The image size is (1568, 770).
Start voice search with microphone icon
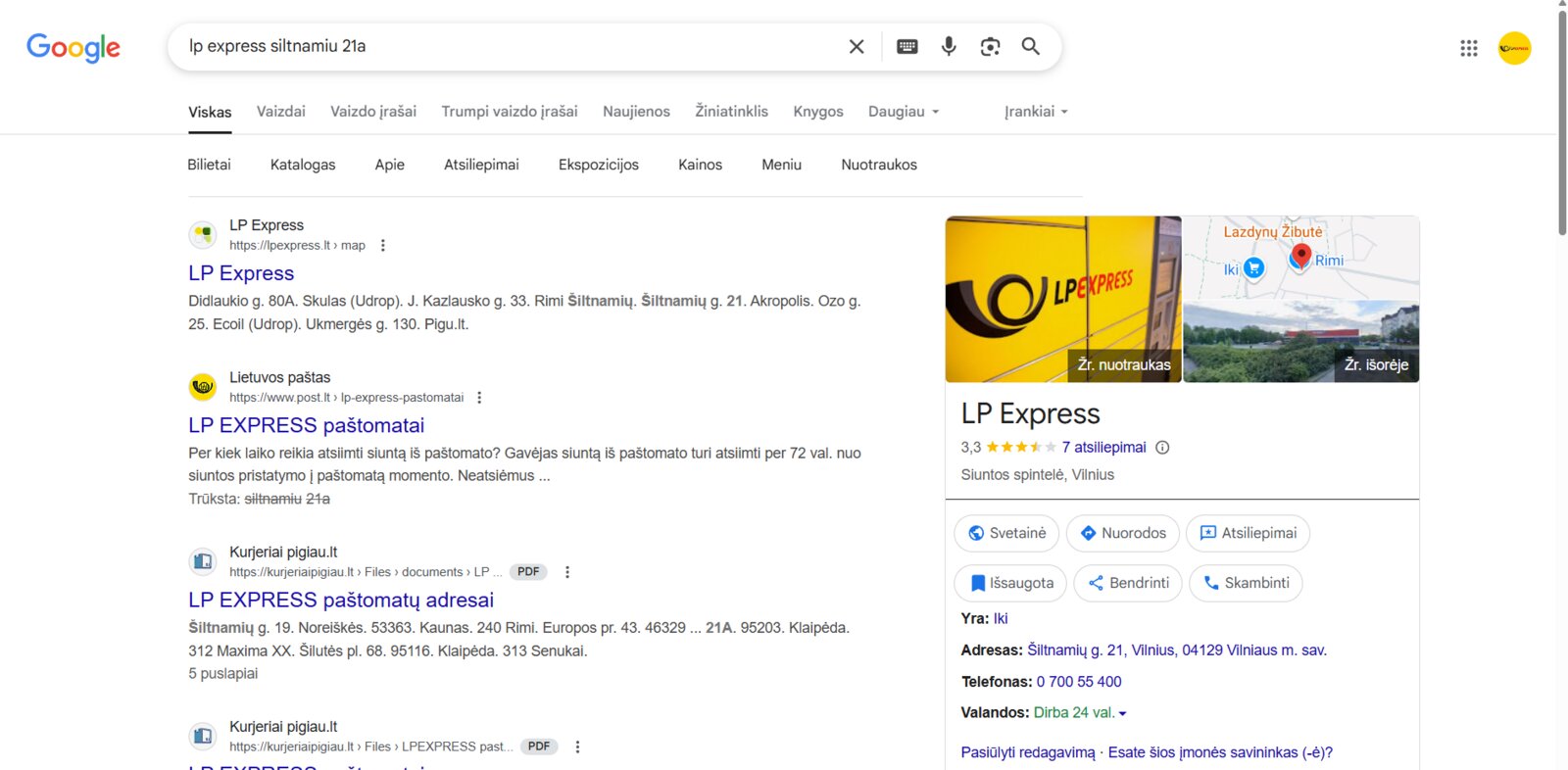949,46
